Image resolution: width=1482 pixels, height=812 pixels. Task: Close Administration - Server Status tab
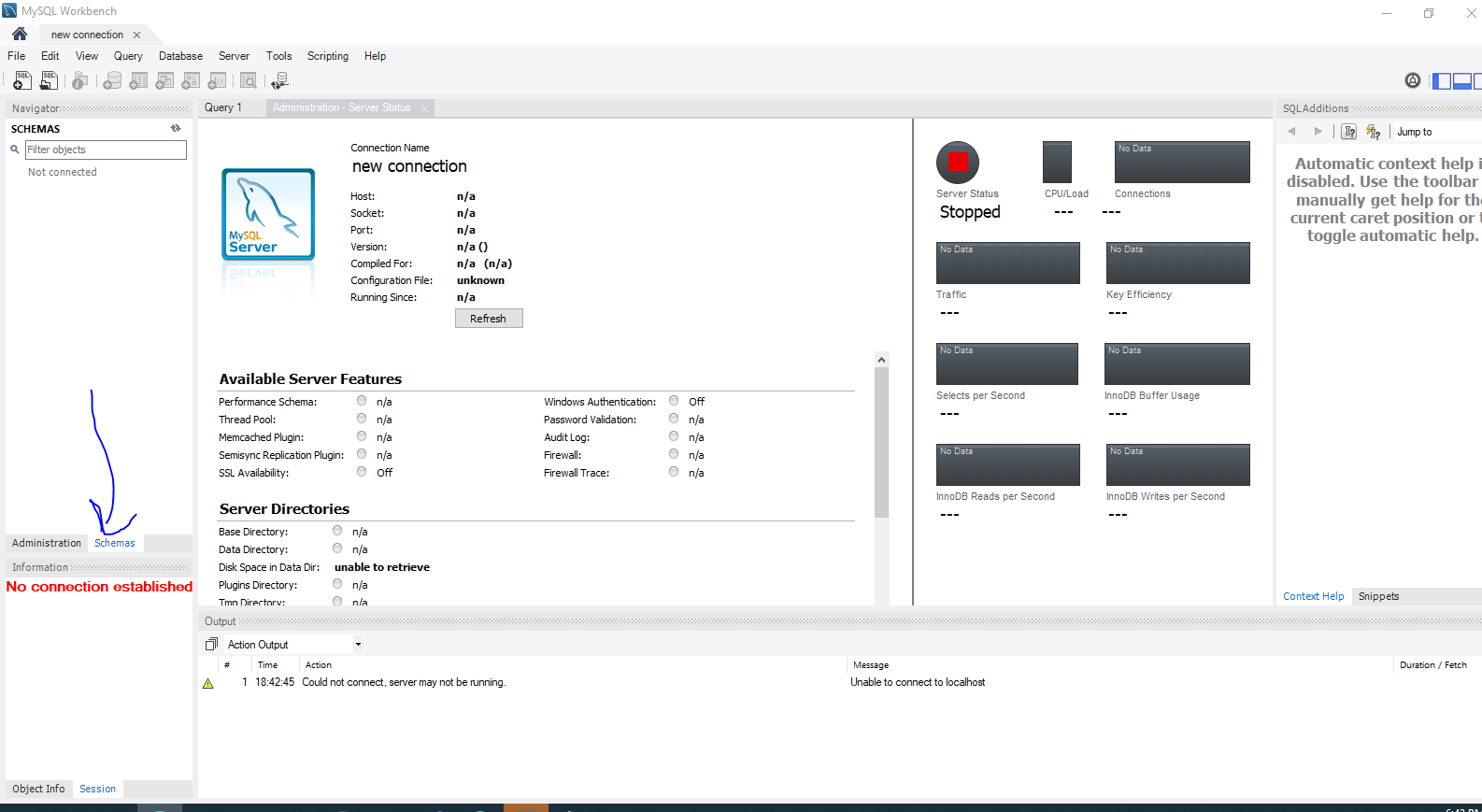coord(424,108)
